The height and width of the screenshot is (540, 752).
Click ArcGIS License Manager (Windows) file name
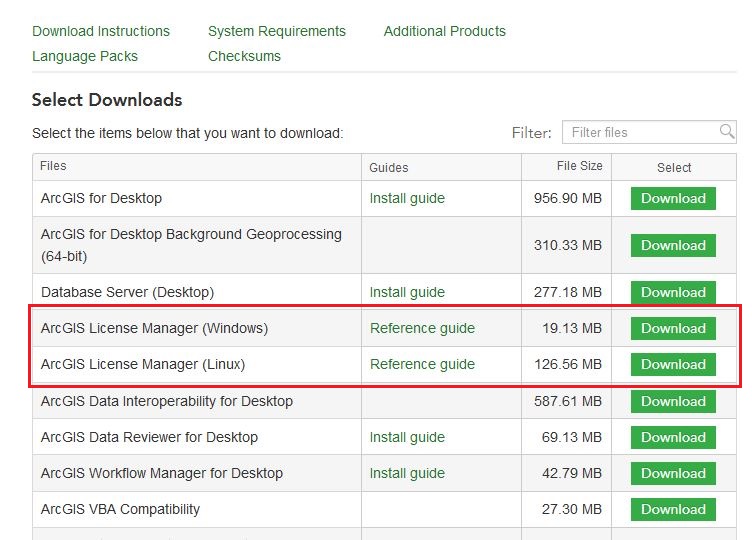point(154,328)
